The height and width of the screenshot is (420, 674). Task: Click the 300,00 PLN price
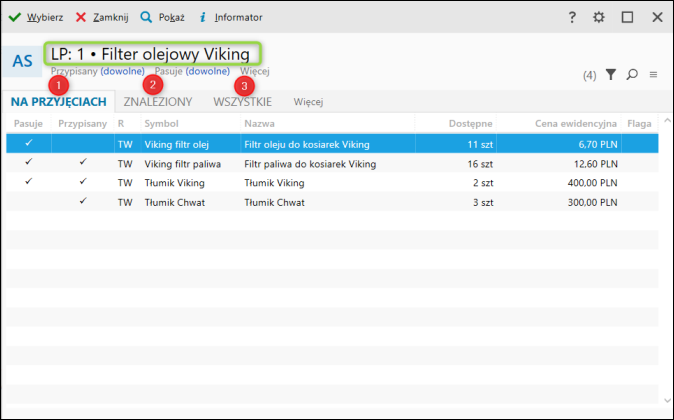pyautogui.click(x=593, y=202)
